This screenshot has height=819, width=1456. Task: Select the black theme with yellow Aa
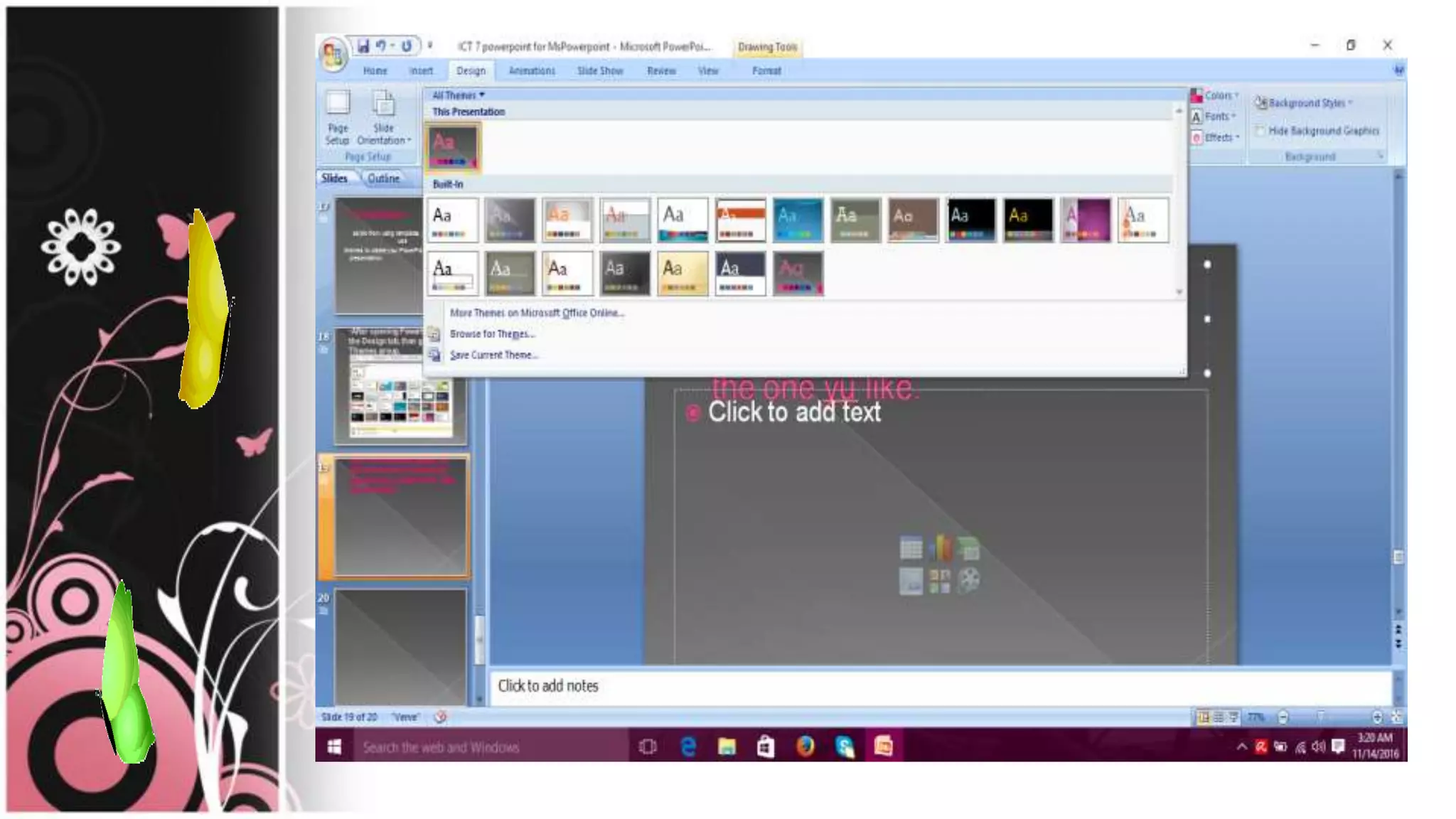click(x=1028, y=220)
